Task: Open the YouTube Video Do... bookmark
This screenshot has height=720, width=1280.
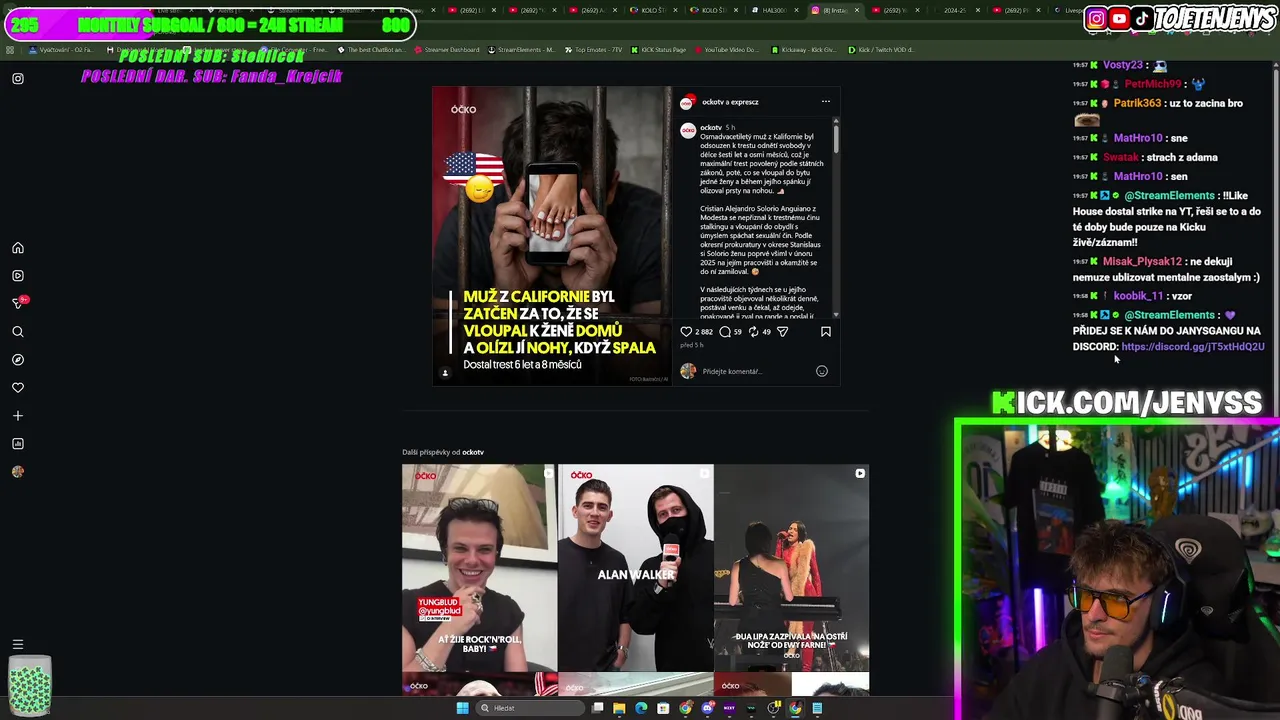Action: tap(726, 50)
